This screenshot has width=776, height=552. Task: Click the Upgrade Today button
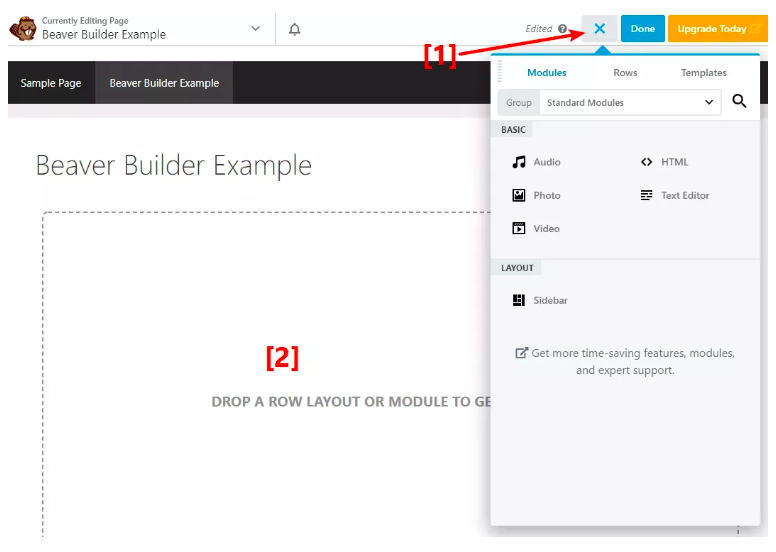717,29
